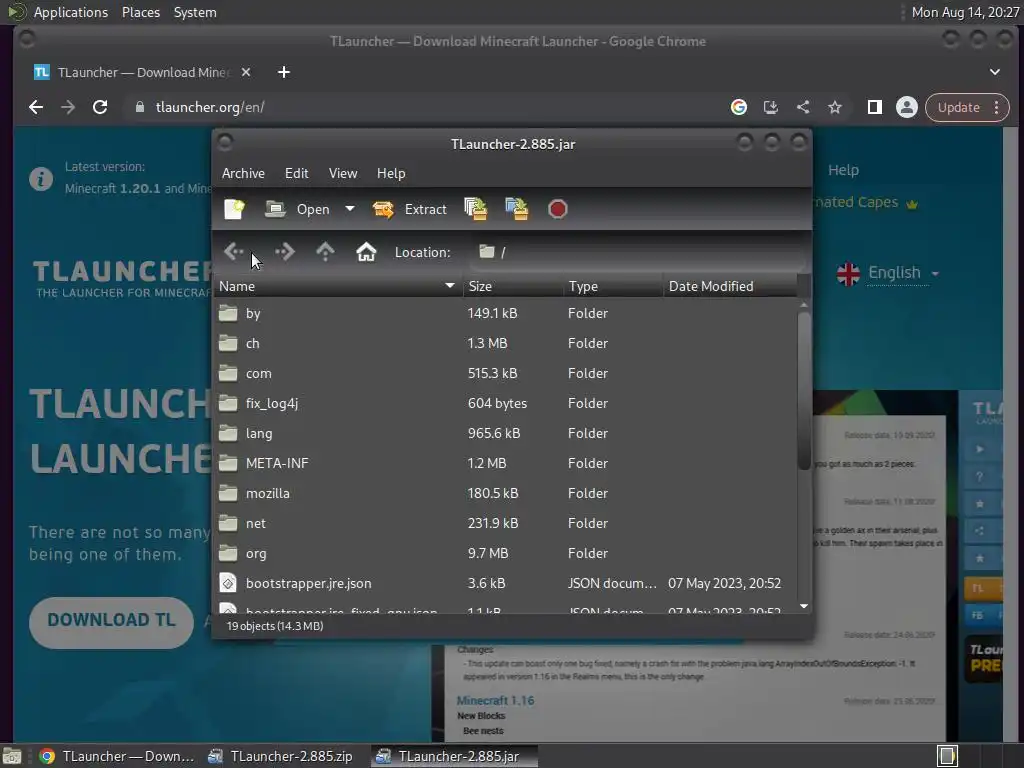The image size is (1024, 768).
Task: Expand the Open recent archives dropdown arrow
Action: pos(350,209)
